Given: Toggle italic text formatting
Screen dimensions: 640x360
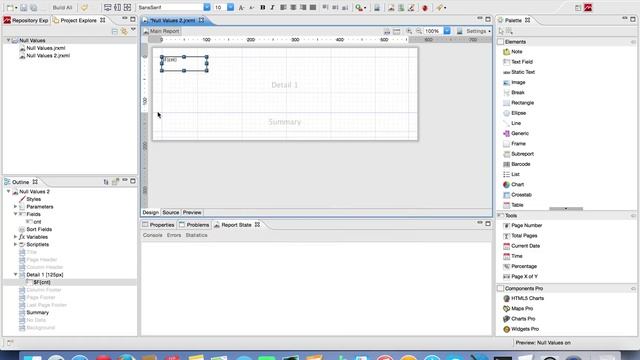Looking at the screenshot, I should [x=272, y=7].
